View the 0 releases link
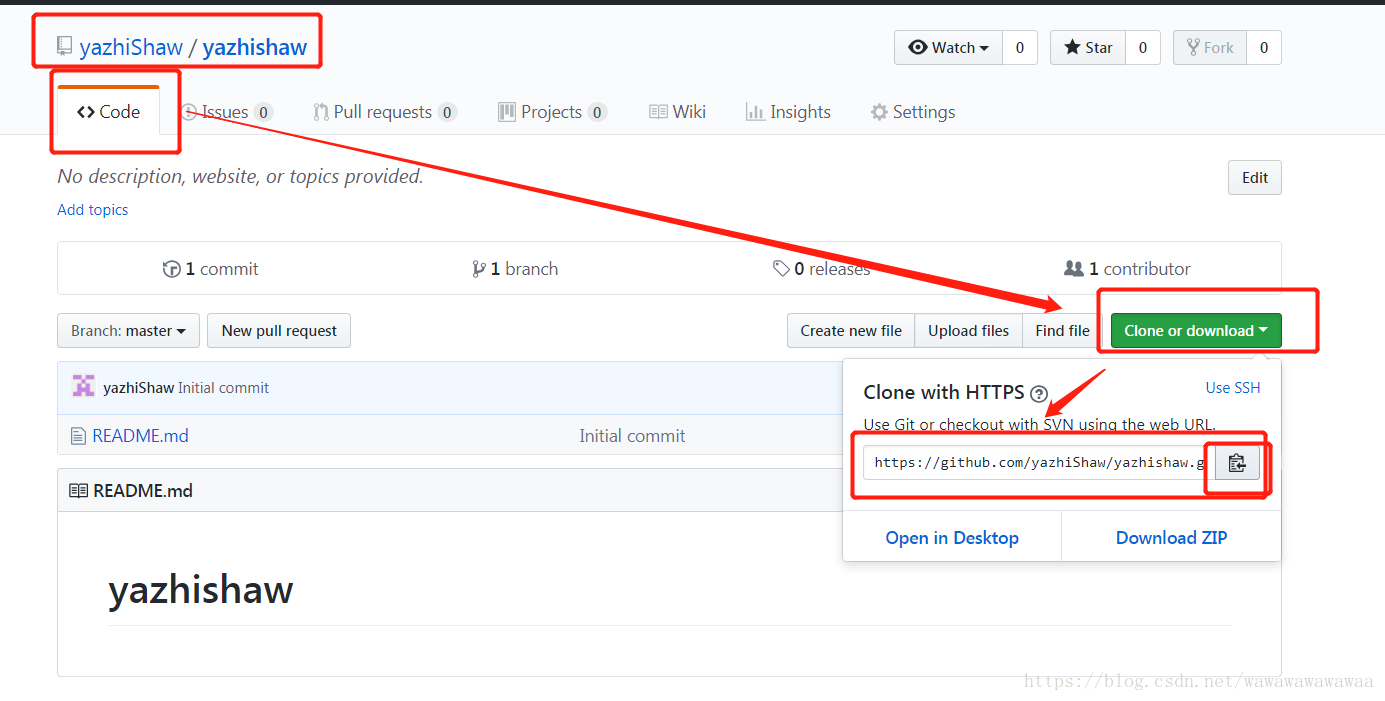The image size is (1385, 701). tap(821, 269)
